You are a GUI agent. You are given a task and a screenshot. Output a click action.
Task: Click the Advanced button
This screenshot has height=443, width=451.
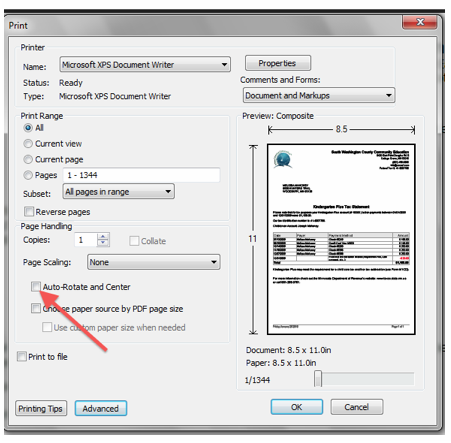[x=101, y=408]
